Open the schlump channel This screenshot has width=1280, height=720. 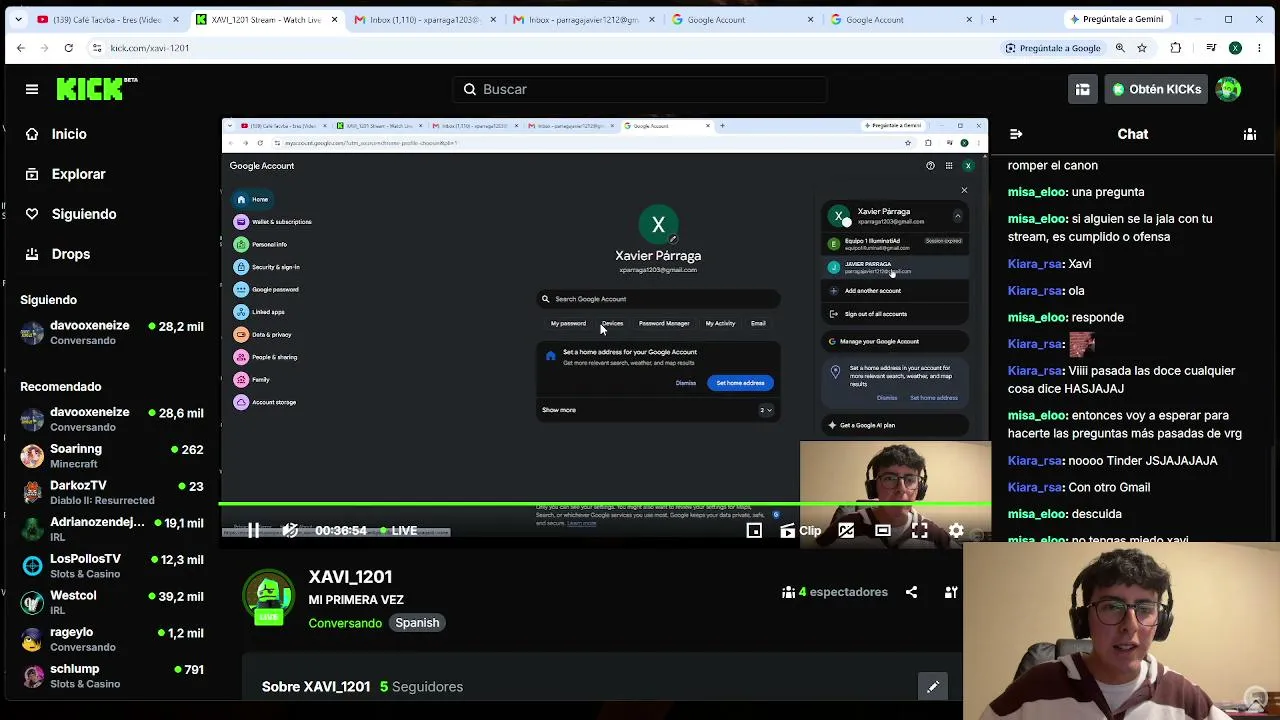click(112, 676)
